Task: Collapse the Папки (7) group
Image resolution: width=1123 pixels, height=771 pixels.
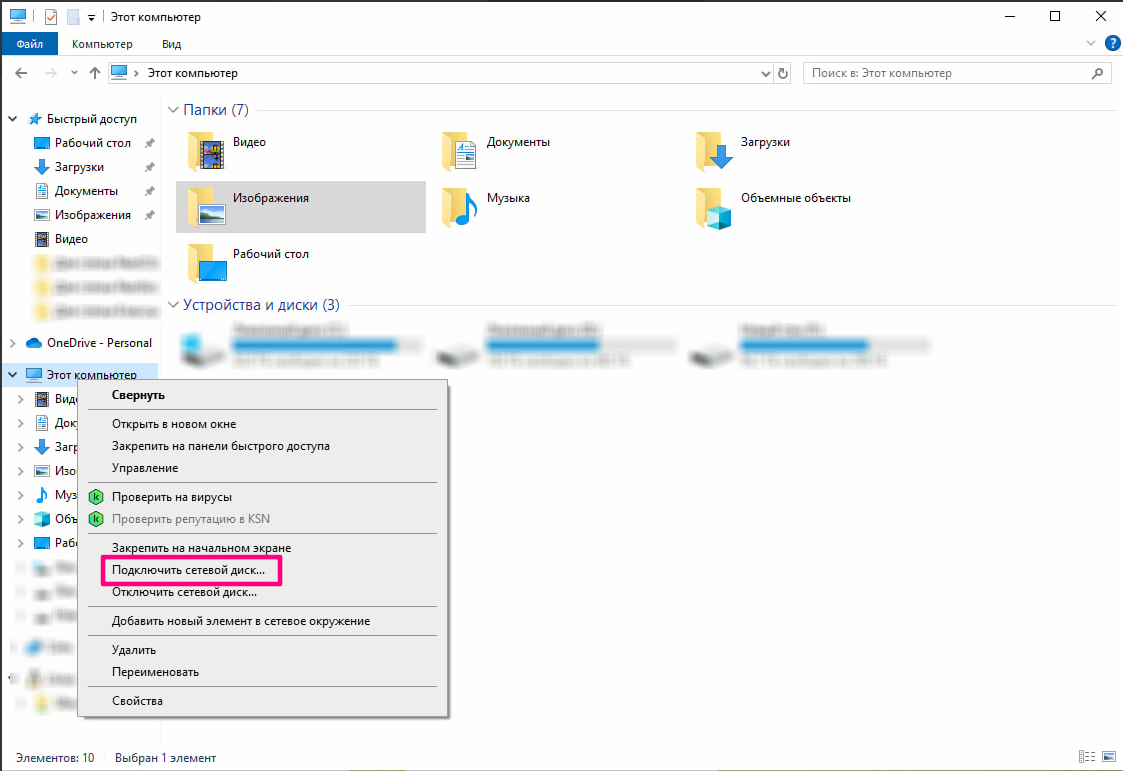Action: coord(173,110)
